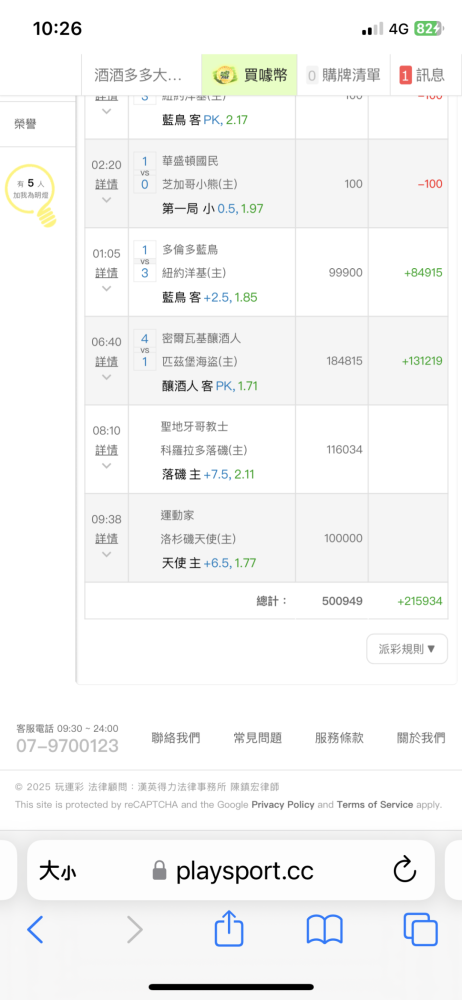Expand 詳情 for the 02:20 game
462x1000 pixels.
coord(107,184)
